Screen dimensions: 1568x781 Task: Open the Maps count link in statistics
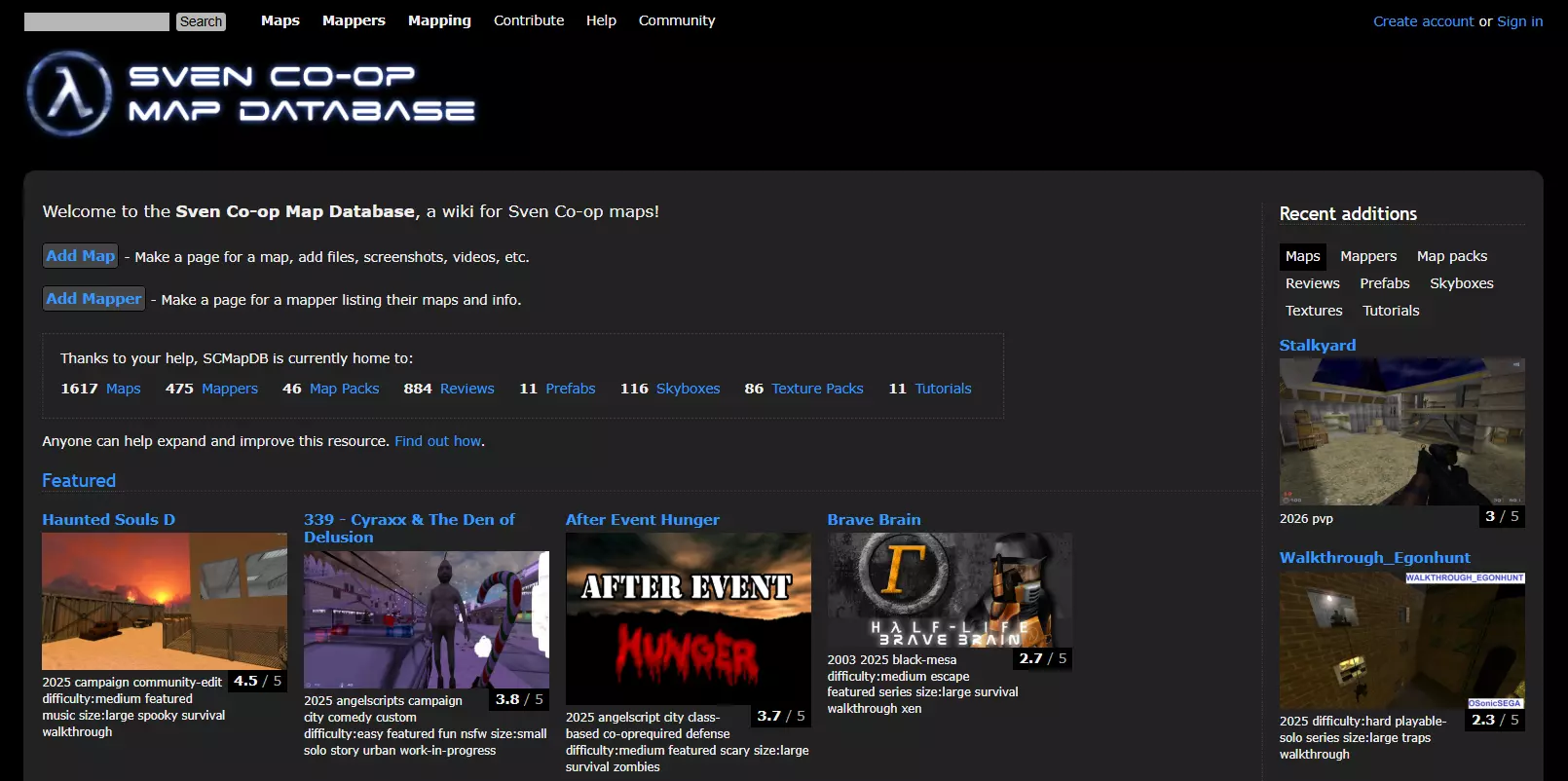[x=124, y=389]
